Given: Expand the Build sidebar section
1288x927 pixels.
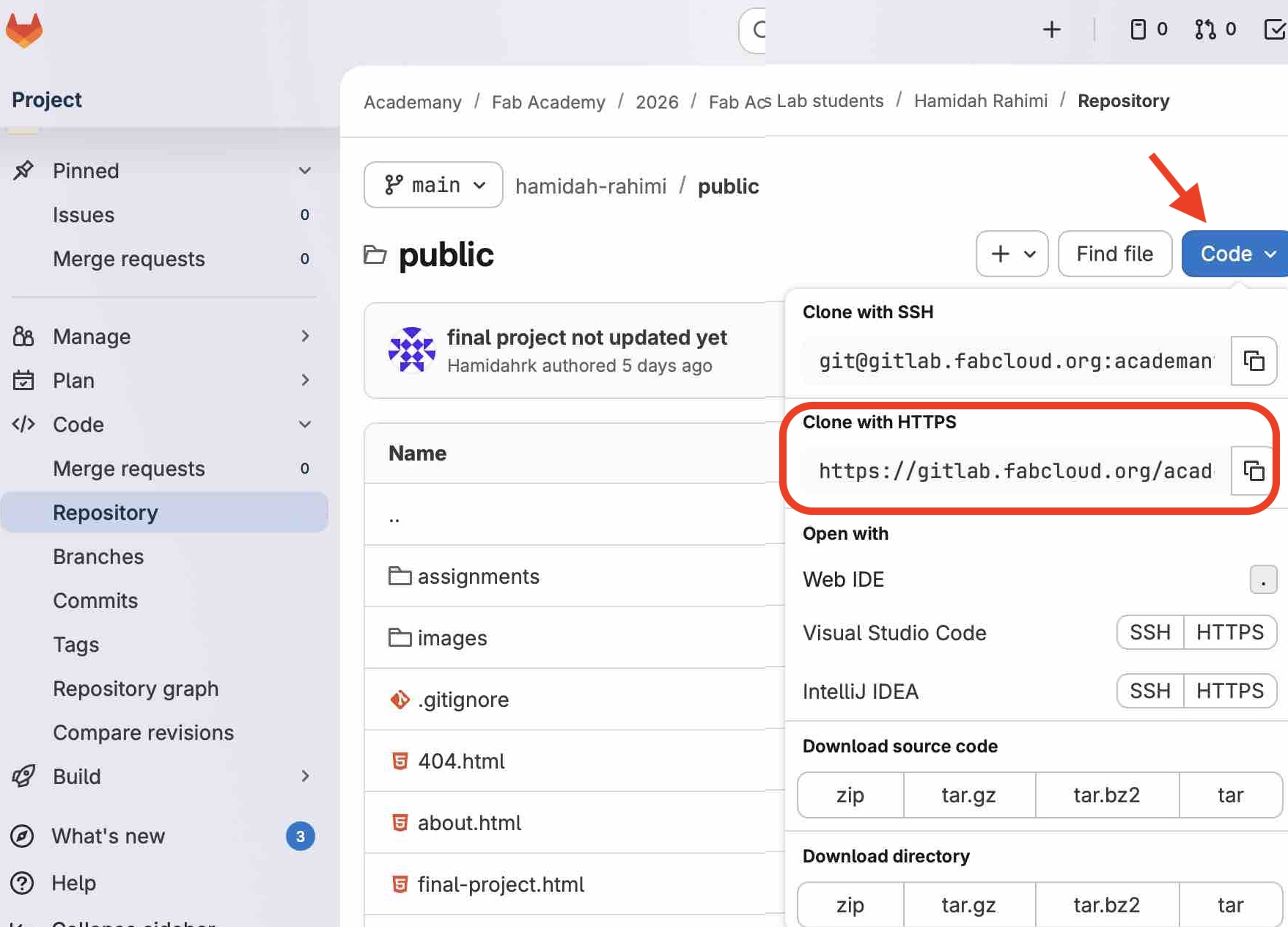Looking at the screenshot, I should coord(304,777).
